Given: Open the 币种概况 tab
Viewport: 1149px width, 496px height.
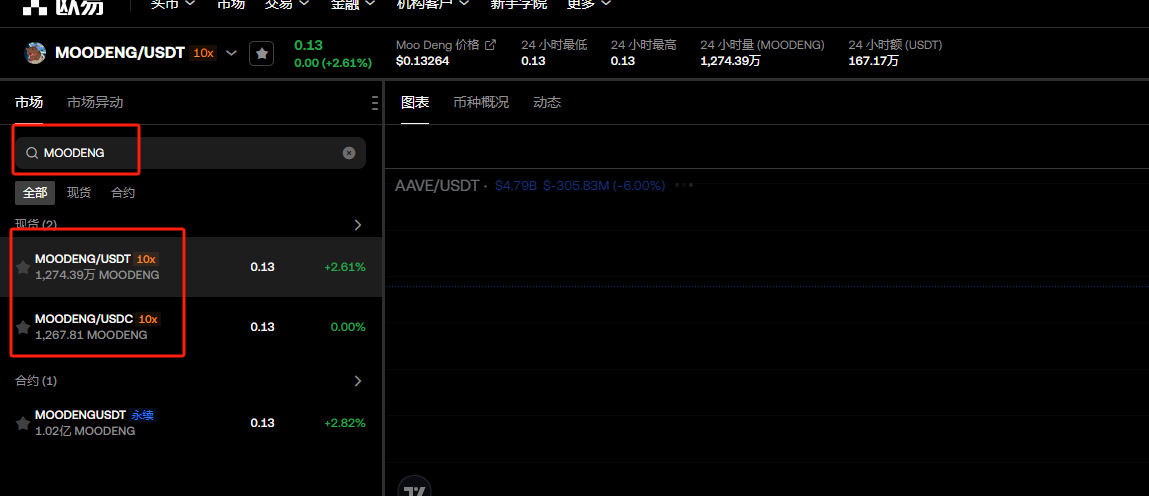Looking at the screenshot, I should point(481,103).
